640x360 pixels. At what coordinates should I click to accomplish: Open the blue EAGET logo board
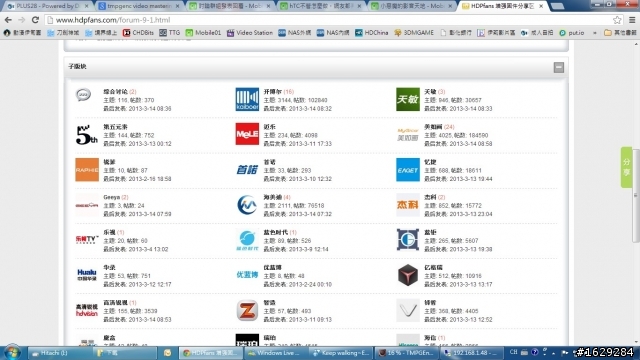(408, 169)
